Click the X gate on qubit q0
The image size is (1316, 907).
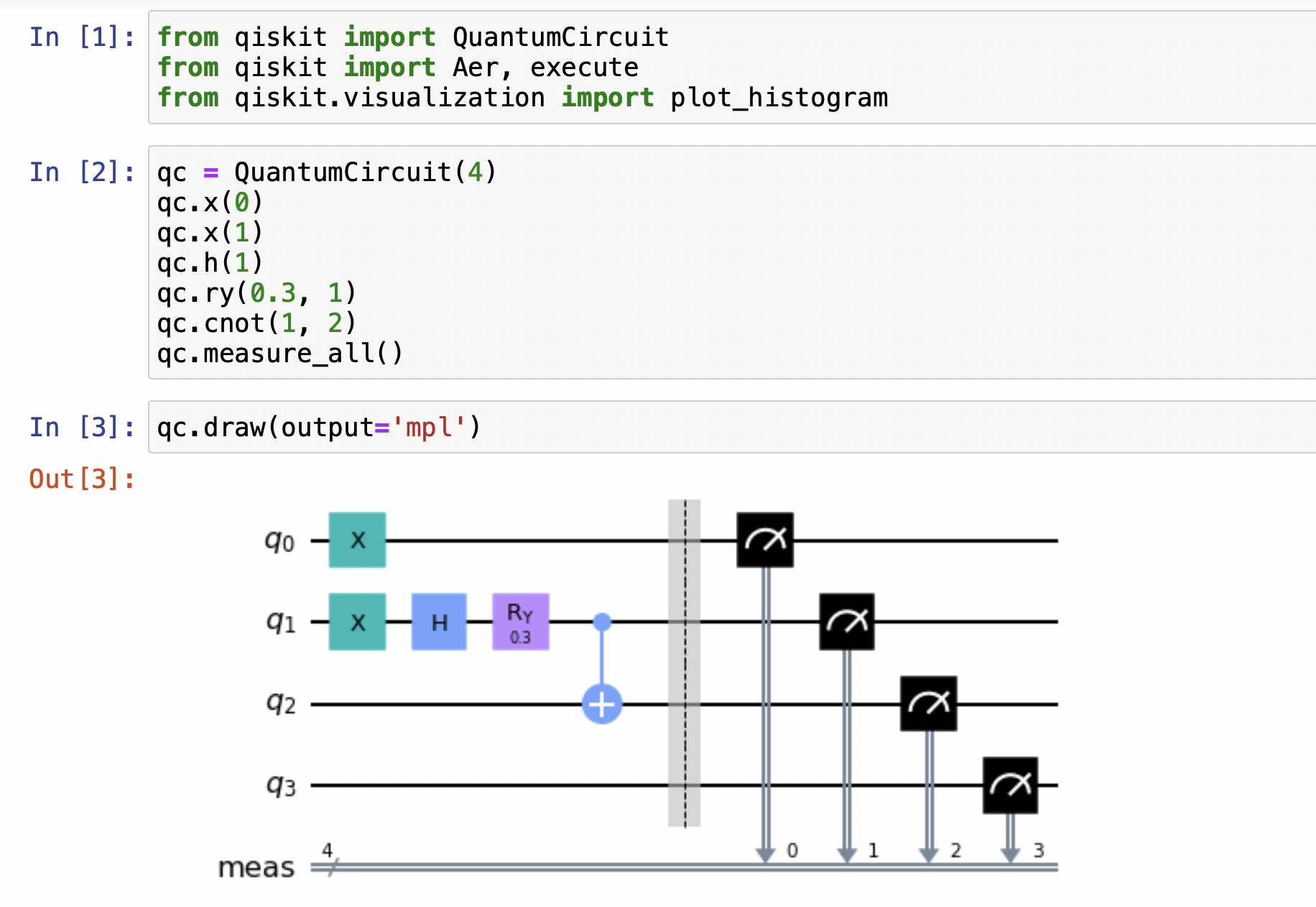point(357,540)
